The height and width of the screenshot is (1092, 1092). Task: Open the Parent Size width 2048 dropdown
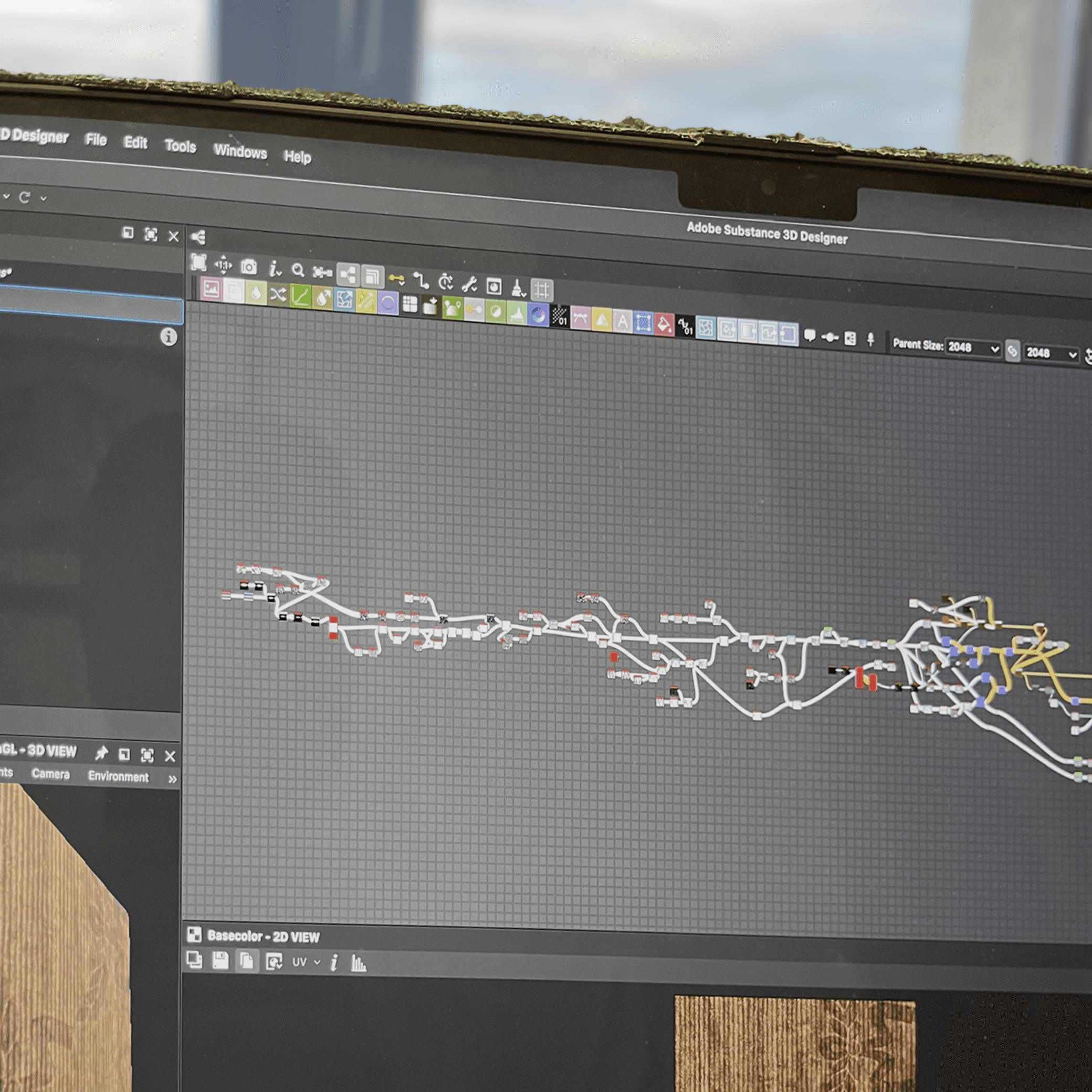(973, 348)
